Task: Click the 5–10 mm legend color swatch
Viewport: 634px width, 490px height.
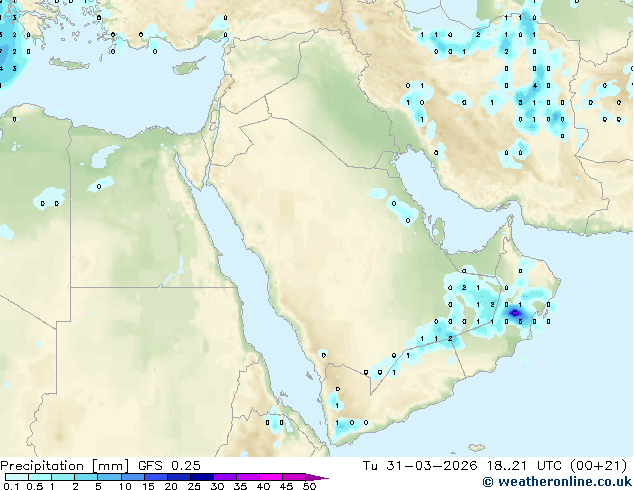Action: point(109,477)
